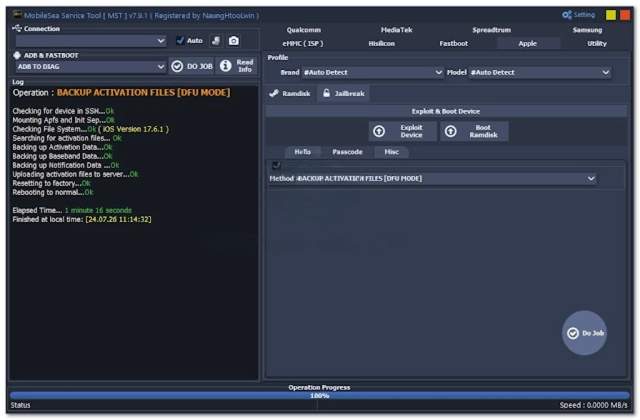Open the Connection port dropdown

[91, 41]
